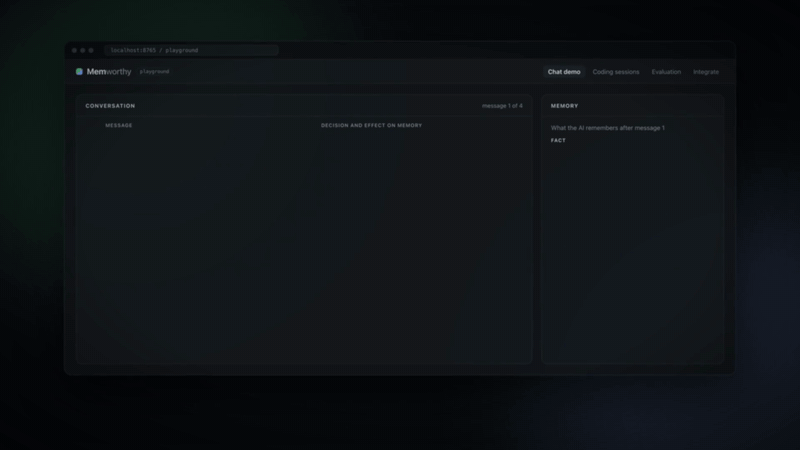Click the localhost:8765 / playground address bar

(191, 50)
